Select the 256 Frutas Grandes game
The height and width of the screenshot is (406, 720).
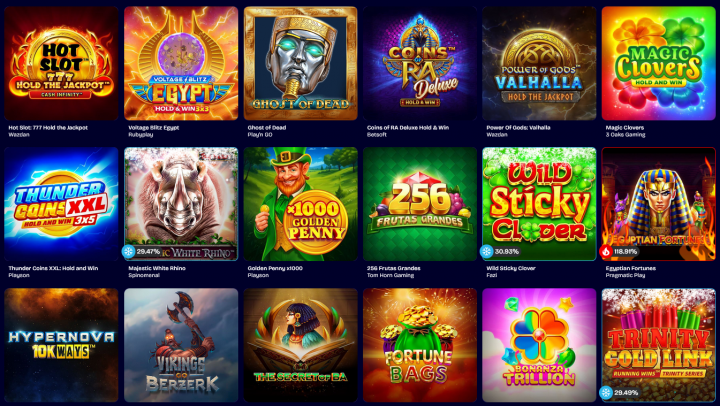(420, 204)
